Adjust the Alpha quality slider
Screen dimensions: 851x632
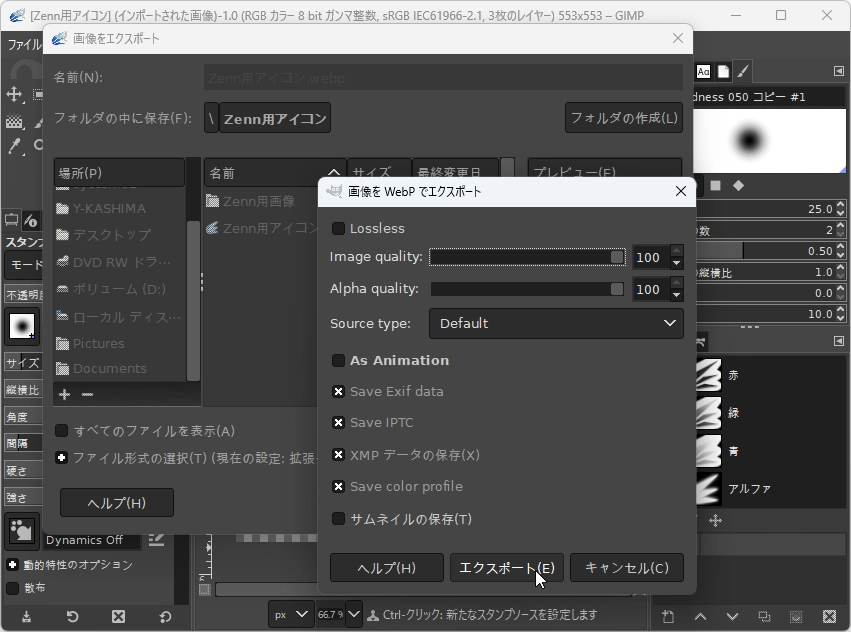pyautogui.click(x=527, y=289)
